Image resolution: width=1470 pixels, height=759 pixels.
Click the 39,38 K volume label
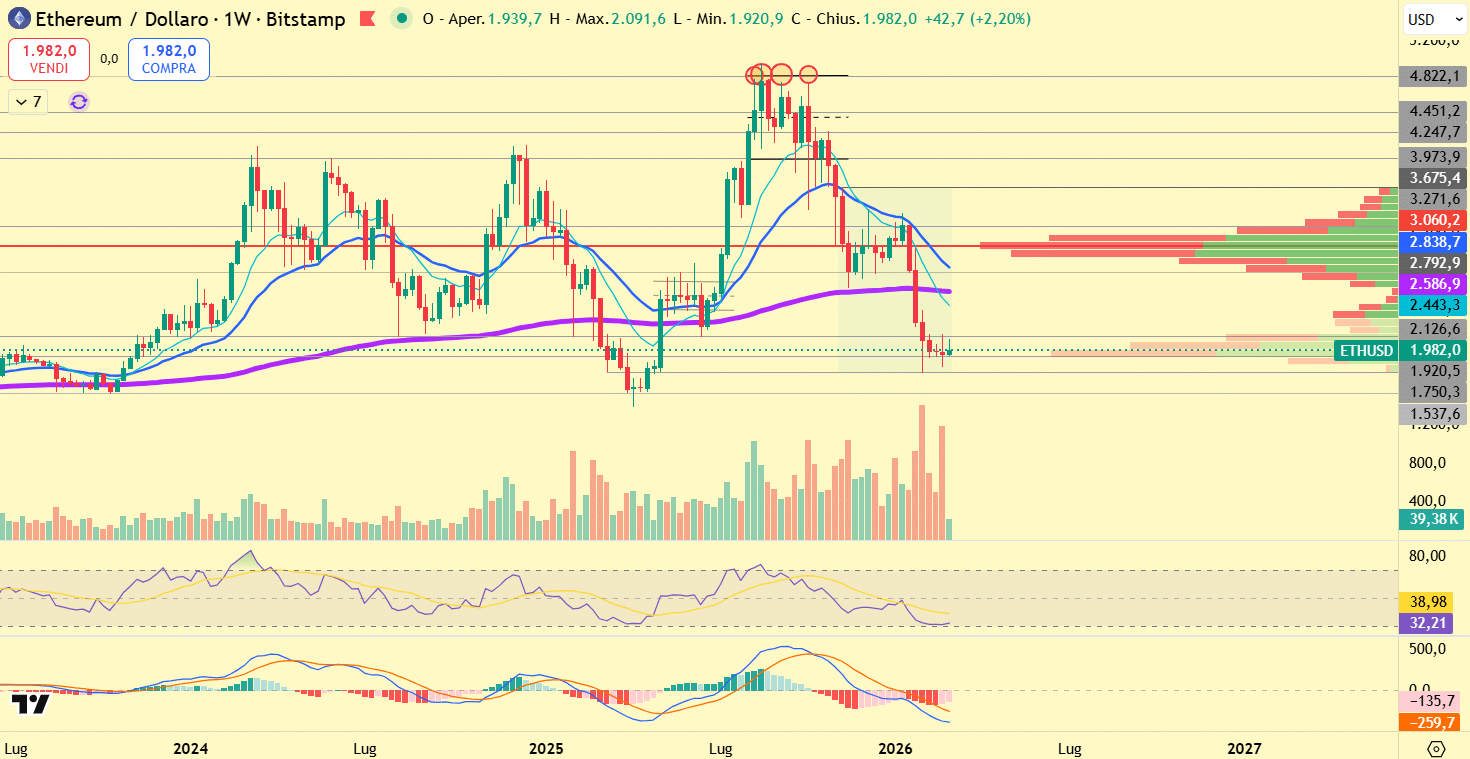1431,520
